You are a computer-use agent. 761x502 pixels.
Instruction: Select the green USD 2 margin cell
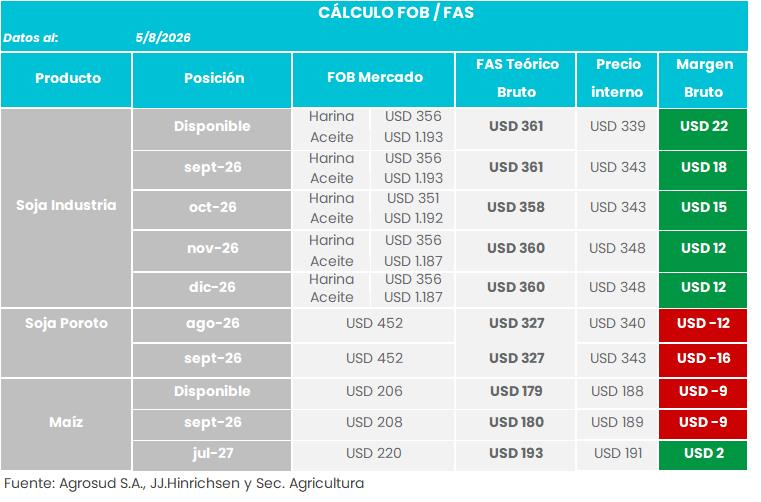click(x=703, y=455)
